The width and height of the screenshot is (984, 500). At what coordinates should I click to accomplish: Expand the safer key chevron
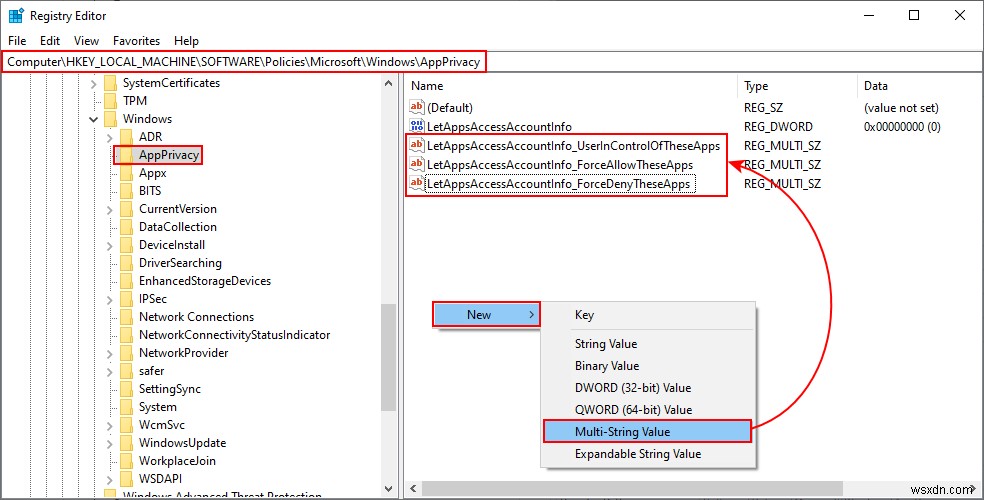pyautogui.click(x=110, y=371)
